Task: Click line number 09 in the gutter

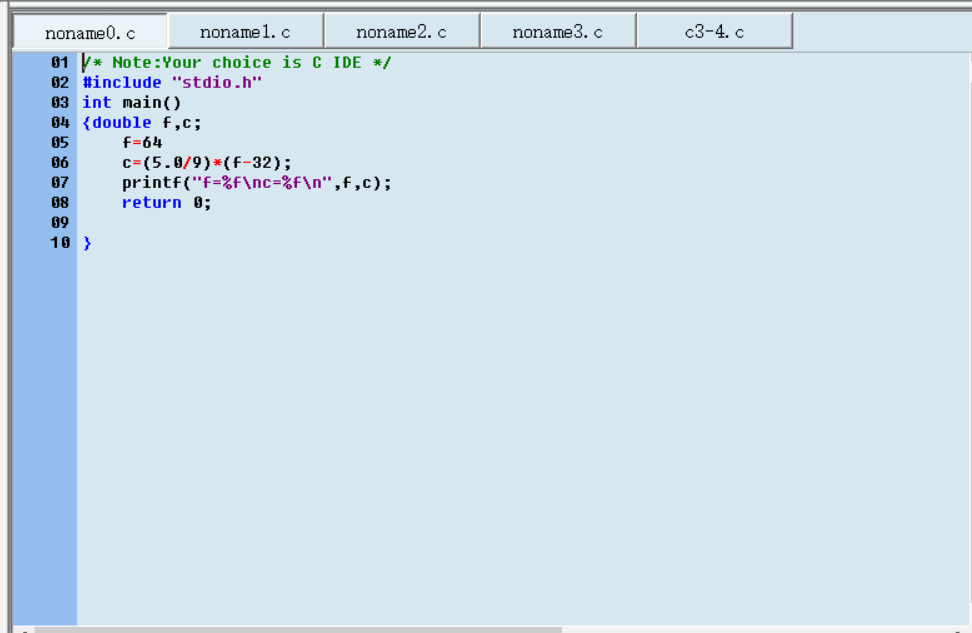Action: pos(60,223)
